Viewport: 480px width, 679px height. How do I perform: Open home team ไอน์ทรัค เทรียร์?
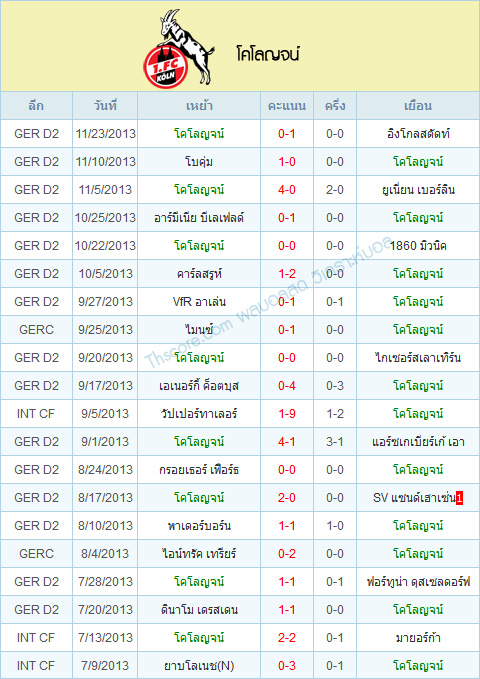199,554
